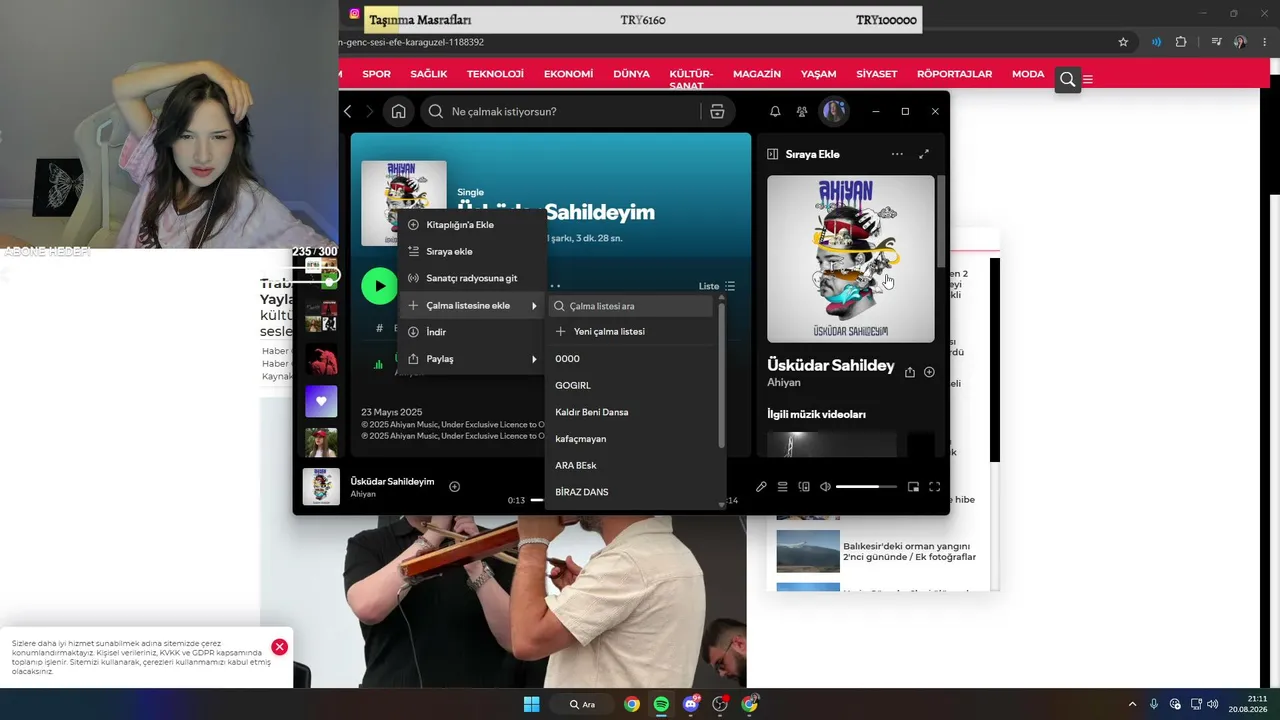The height and width of the screenshot is (720, 1280).
Task: Open the news site hamburger menu
Action: 1088,80
